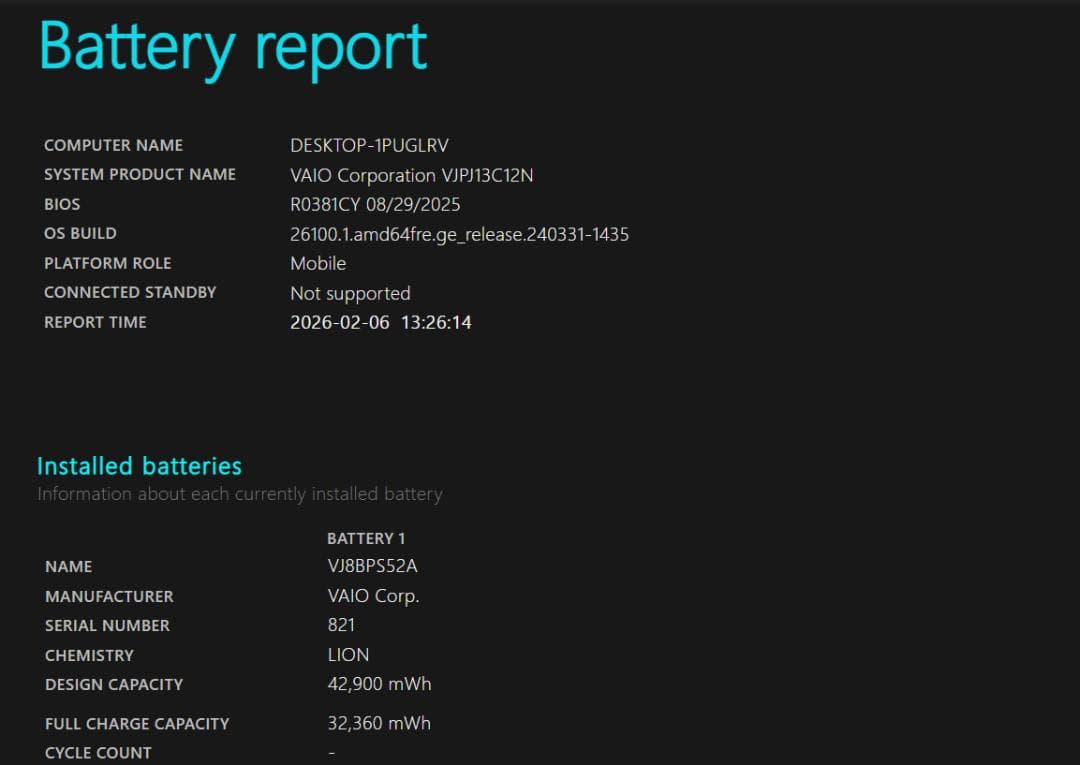Click the VJ8BPS52A battery name
The height and width of the screenshot is (765, 1080).
click(374, 566)
